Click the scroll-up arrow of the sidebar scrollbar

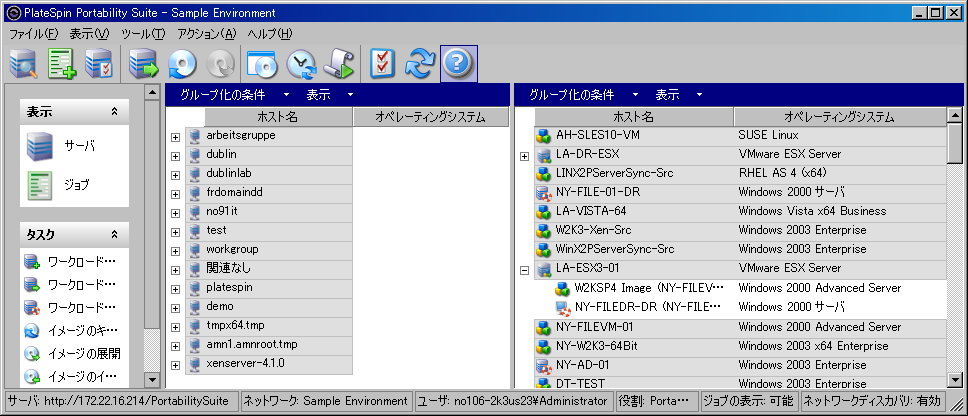coord(152,93)
